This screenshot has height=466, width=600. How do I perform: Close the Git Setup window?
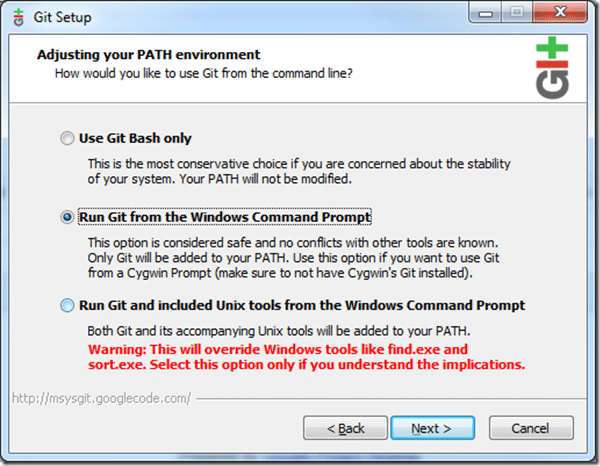click(559, 13)
